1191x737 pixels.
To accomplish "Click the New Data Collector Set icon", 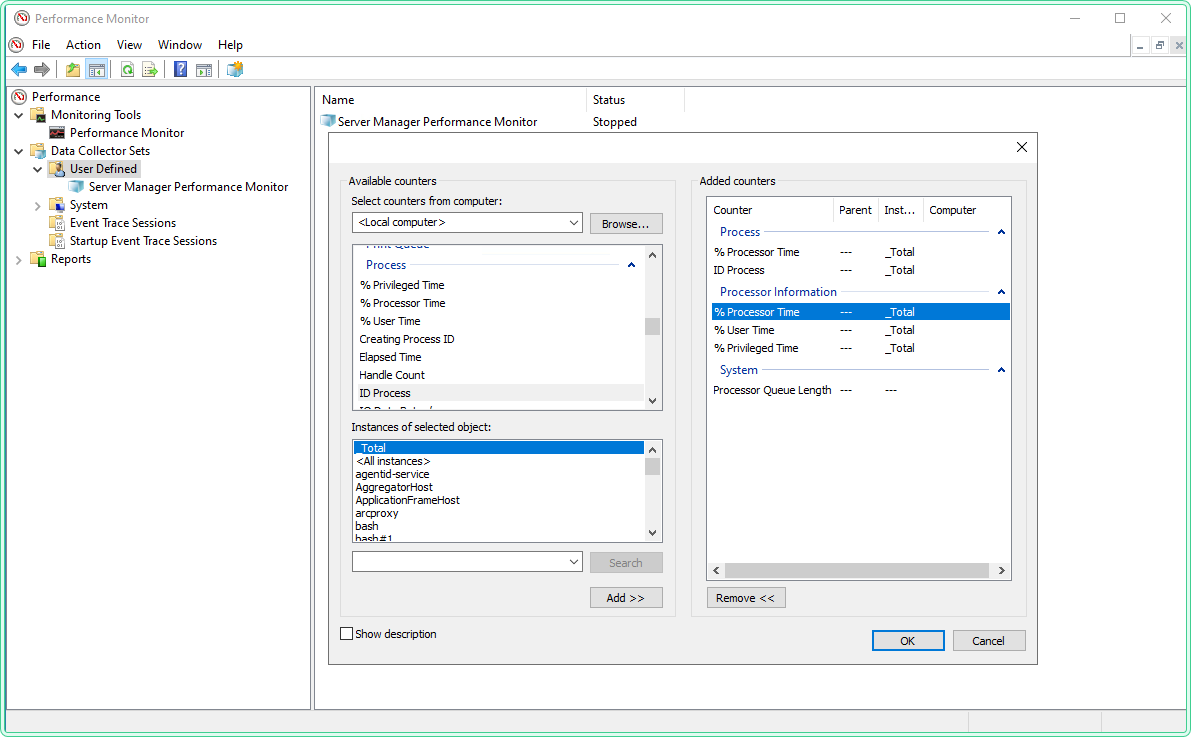I will (x=235, y=70).
